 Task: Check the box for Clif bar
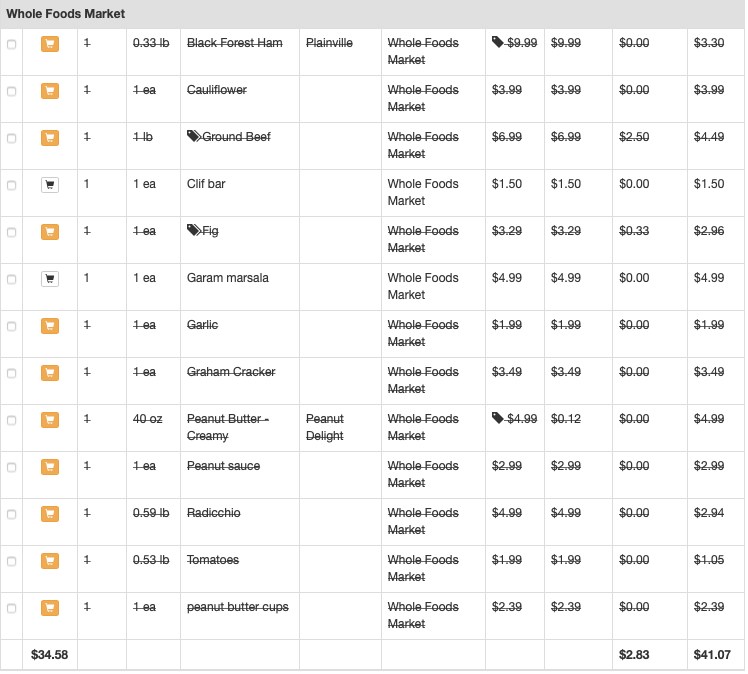(11, 185)
